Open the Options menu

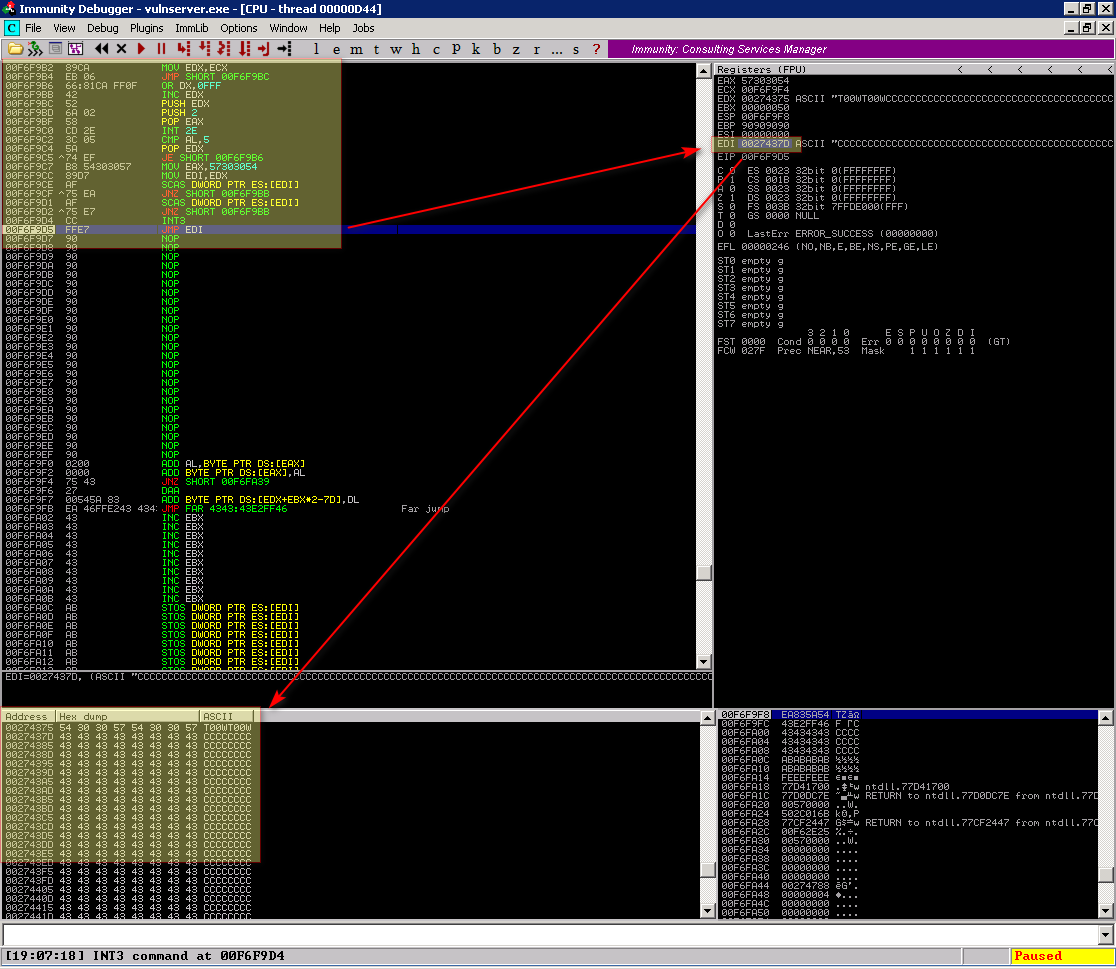coord(238,28)
